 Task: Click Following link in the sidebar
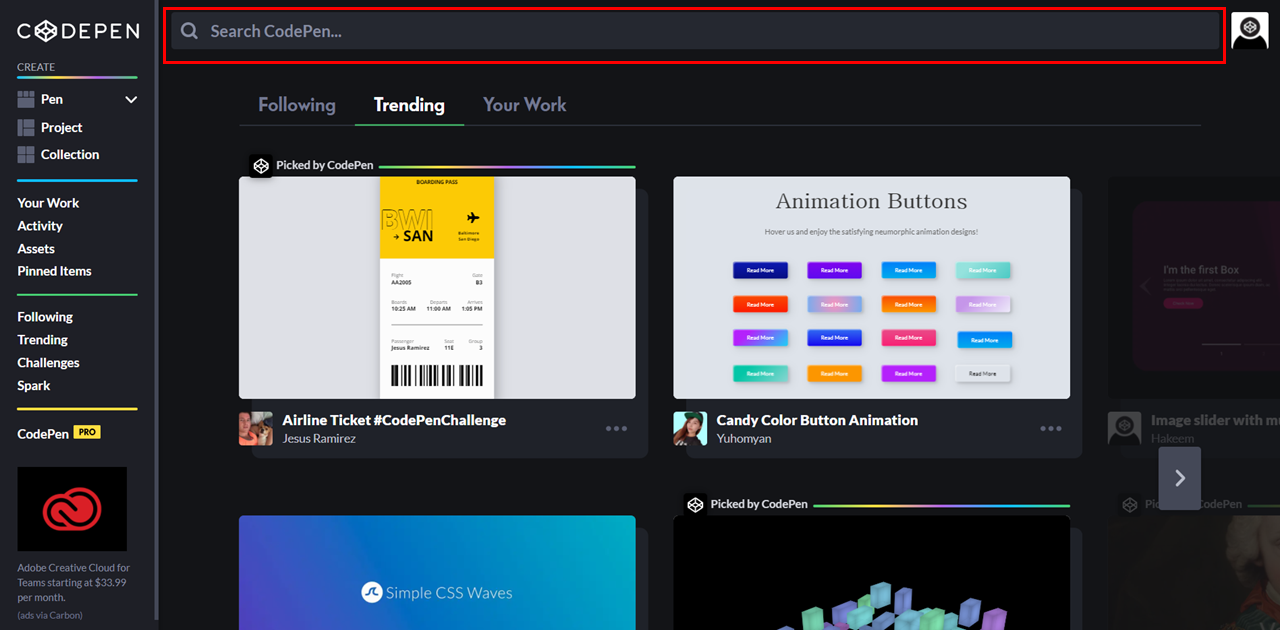tap(45, 317)
